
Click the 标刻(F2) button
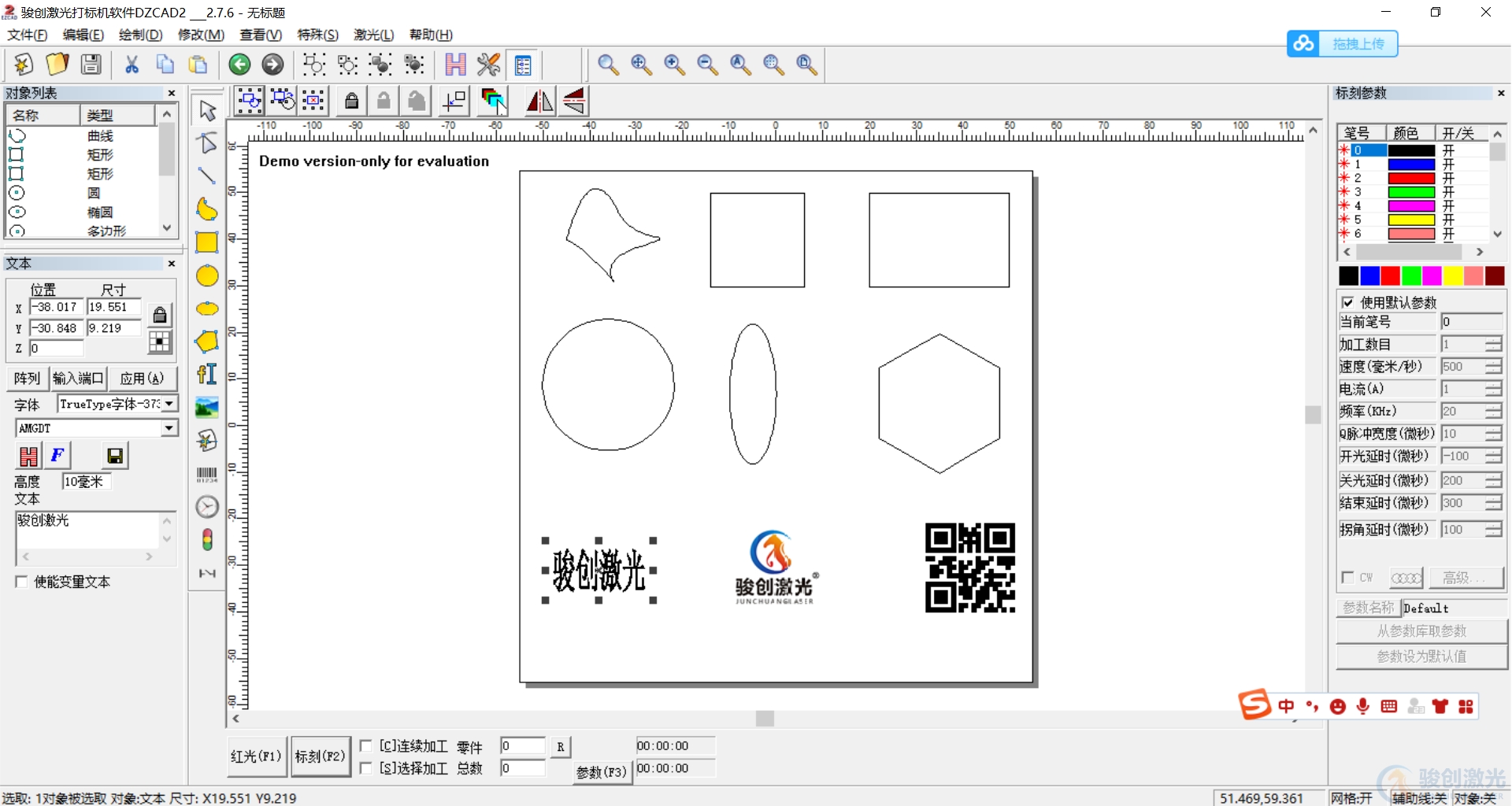point(321,756)
